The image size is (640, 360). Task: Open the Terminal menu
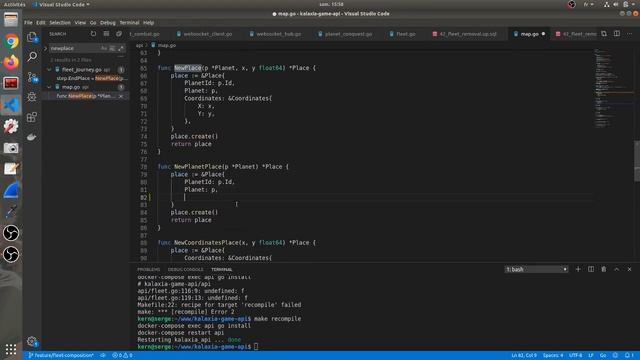point(129,23)
